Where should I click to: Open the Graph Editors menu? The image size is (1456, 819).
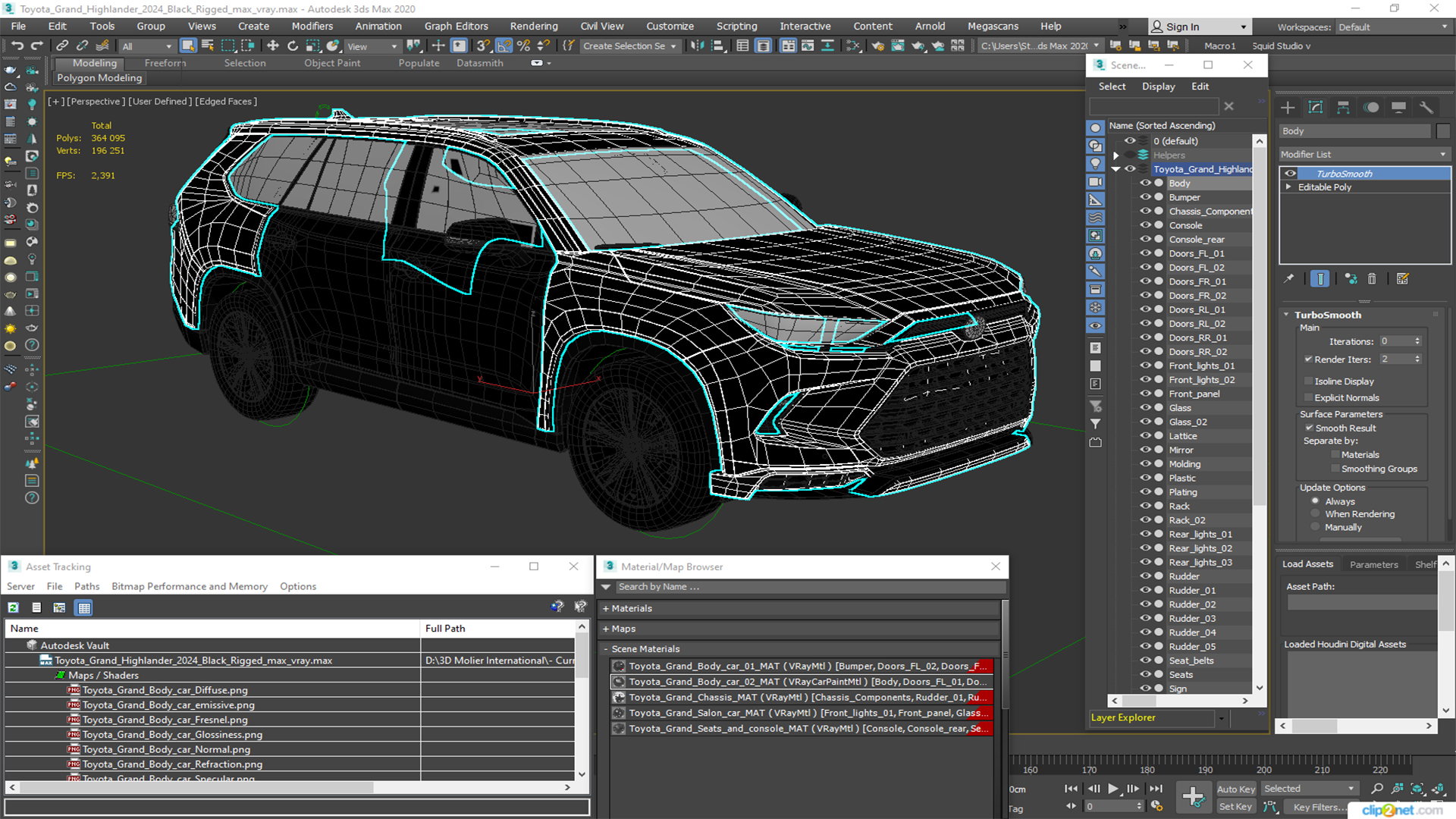(x=456, y=26)
